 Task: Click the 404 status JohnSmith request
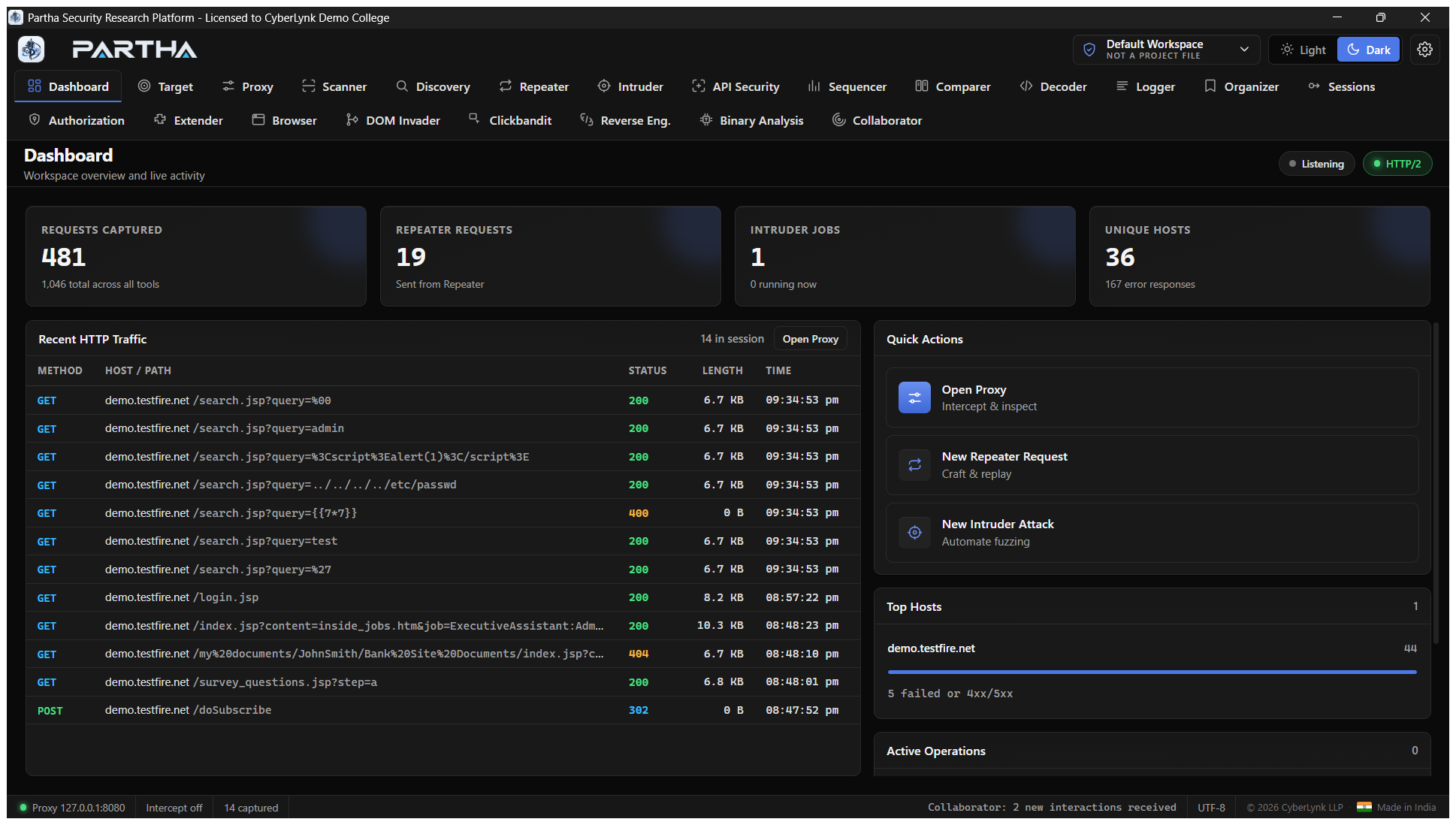coord(443,654)
